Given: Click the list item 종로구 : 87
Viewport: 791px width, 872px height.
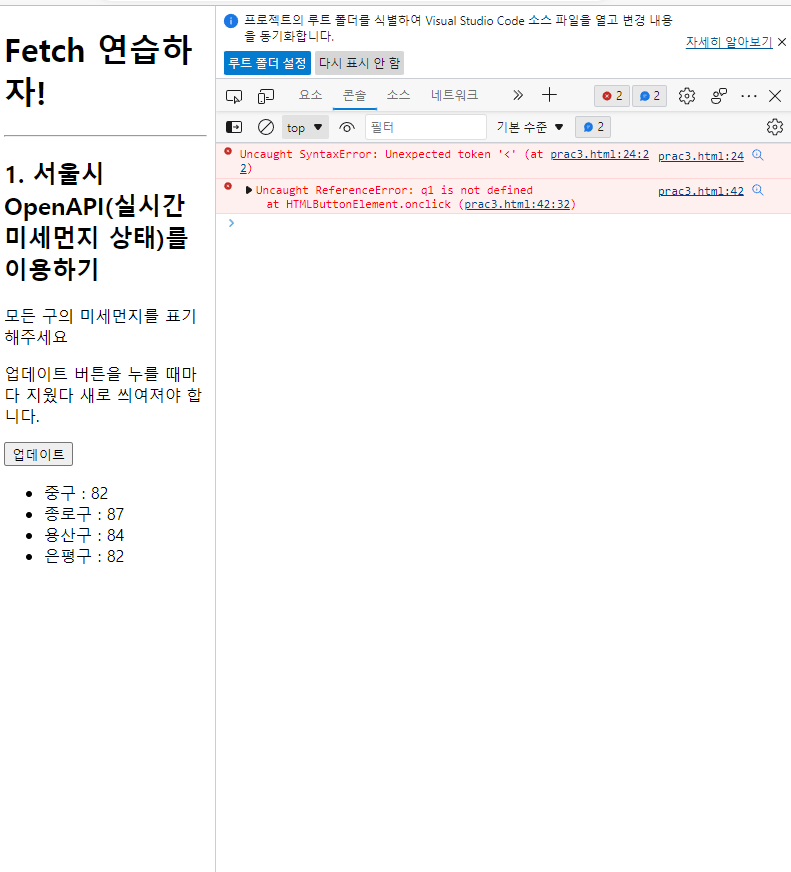Looking at the screenshot, I should point(84,514).
